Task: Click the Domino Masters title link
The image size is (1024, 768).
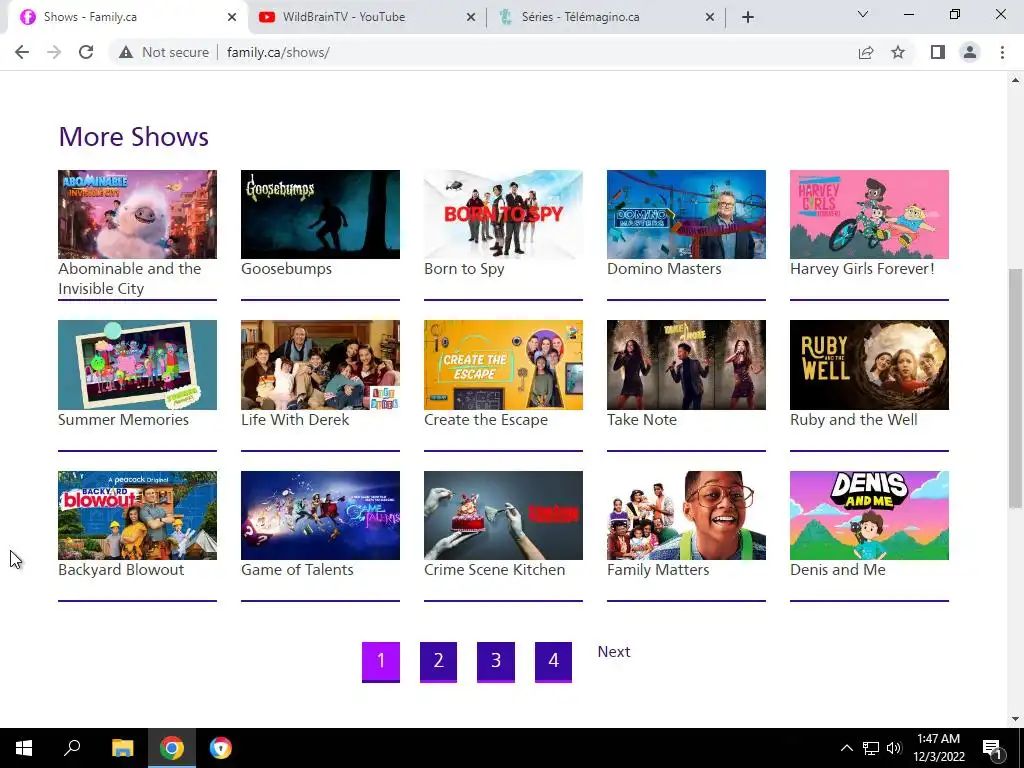Action: click(x=664, y=268)
